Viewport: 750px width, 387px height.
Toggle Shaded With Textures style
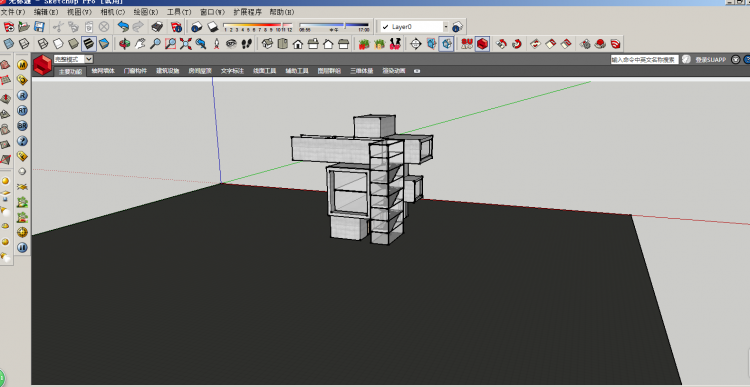pos(89,44)
